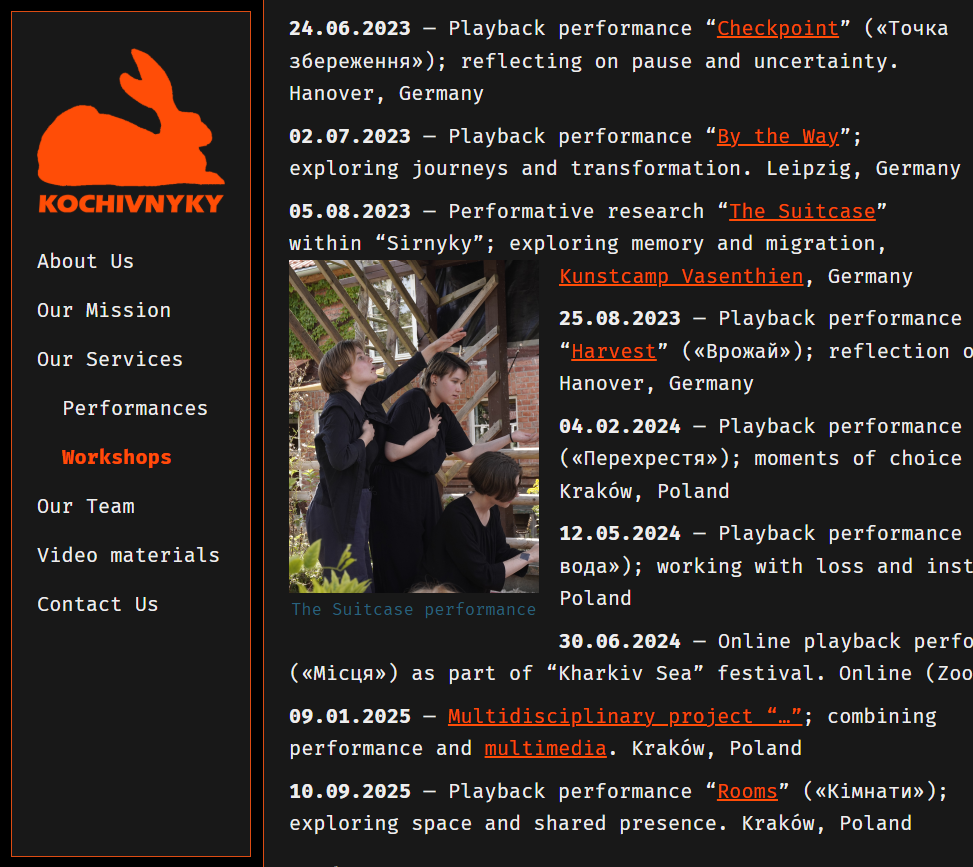Open the About Us page

click(x=86, y=261)
